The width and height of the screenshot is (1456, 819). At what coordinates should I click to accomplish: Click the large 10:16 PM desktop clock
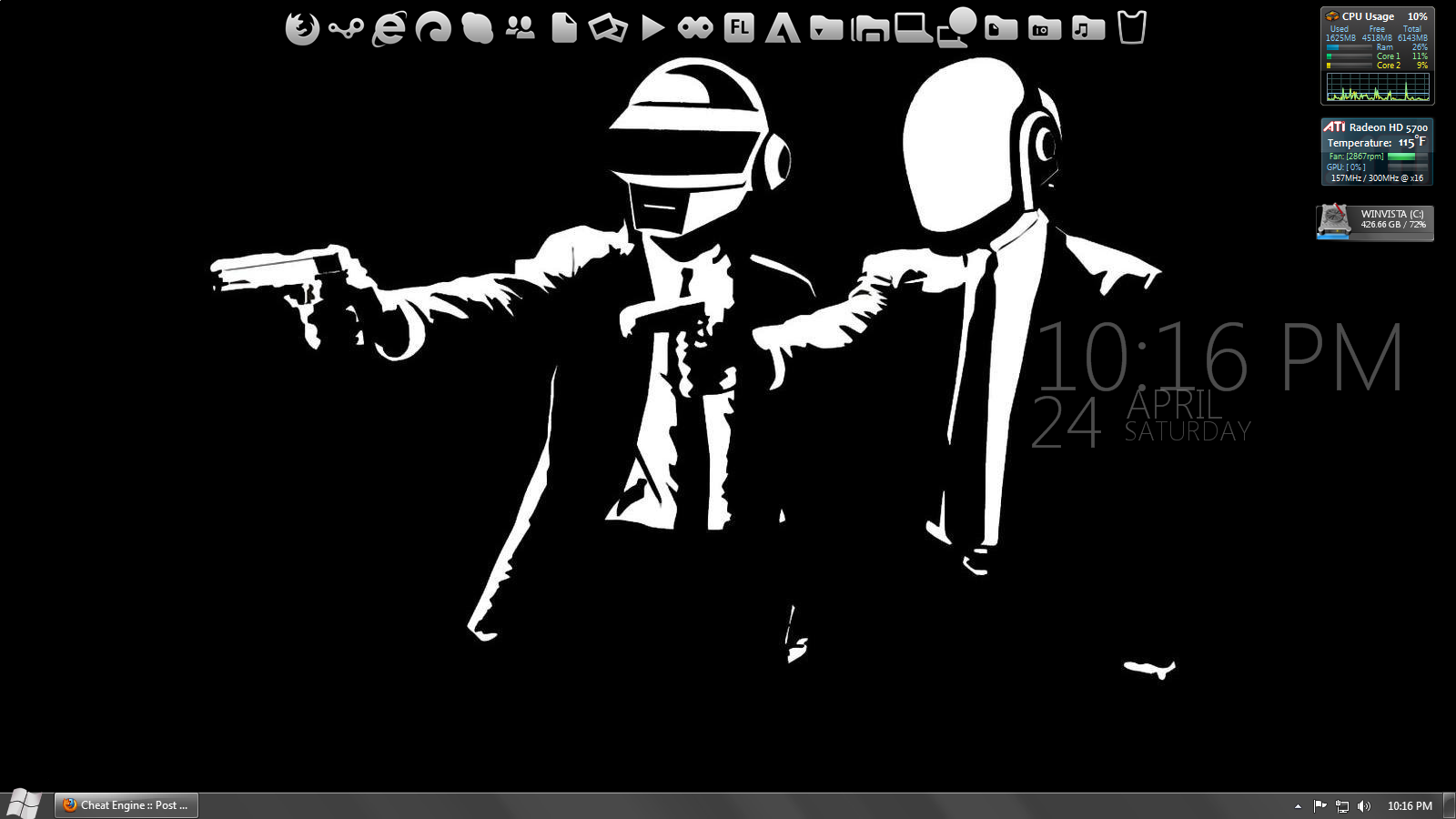(x=1219, y=357)
